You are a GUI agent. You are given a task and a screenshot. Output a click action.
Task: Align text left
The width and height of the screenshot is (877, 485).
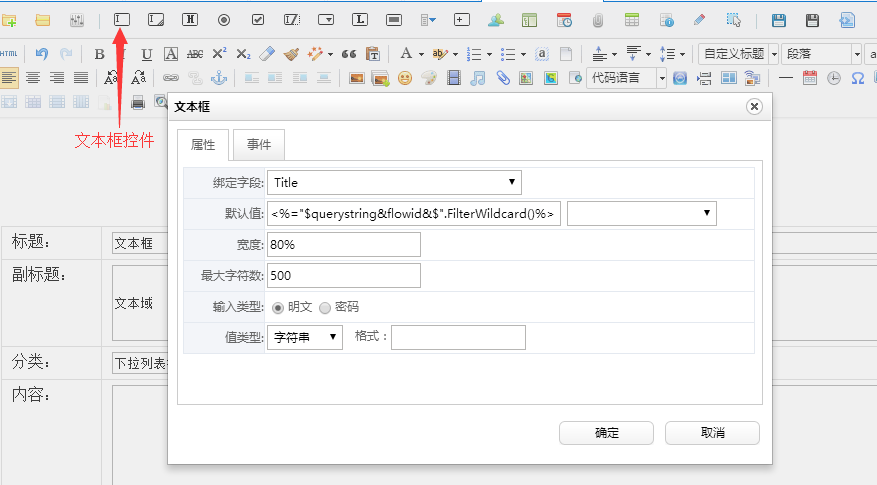(9, 78)
